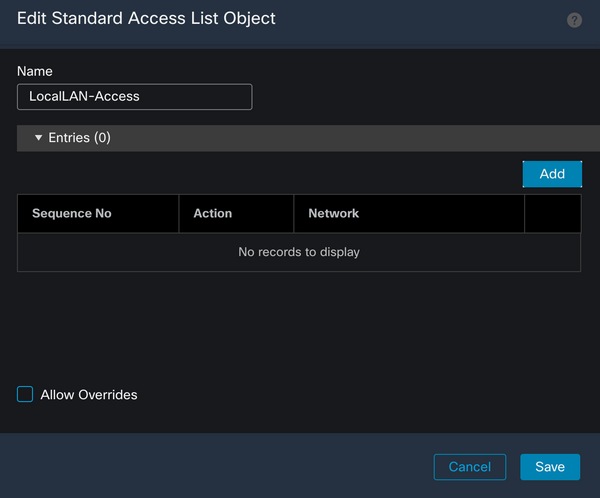Click the No records to display row
The image size is (600, 498).
pyautogui.click(x=299, y=252)
